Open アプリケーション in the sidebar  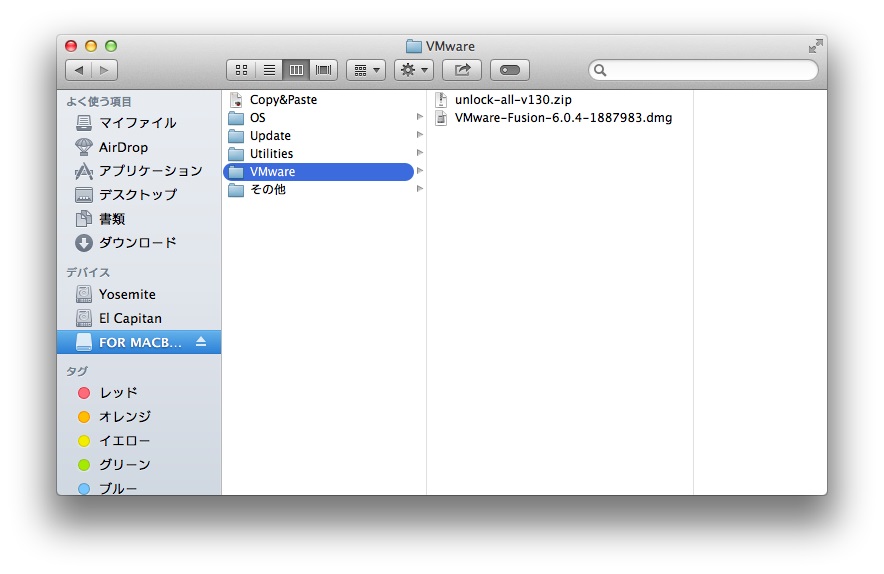(139, 171)
